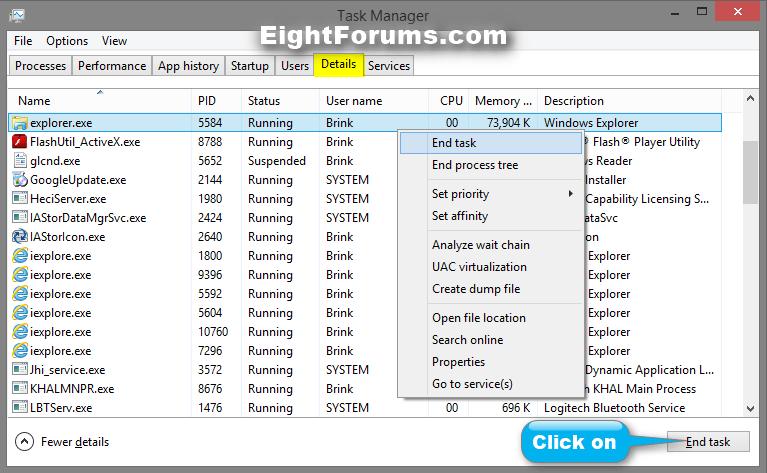Switch to the Users tab
767x473 pixels.
(295, 66)
